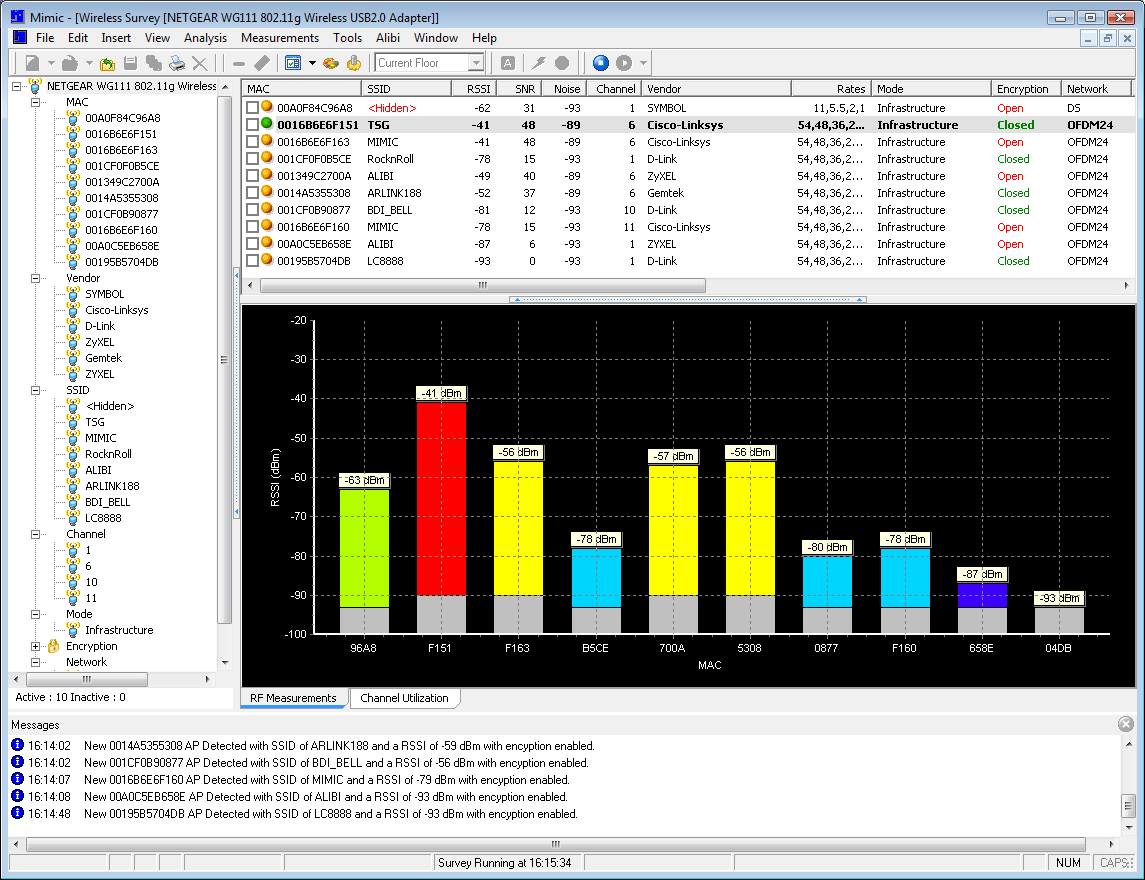Viewport: 1145px width, 880px height.
Task: Click the dark blue 658E bar in chart
Action: pyautogui.click(x=982, y=595)
